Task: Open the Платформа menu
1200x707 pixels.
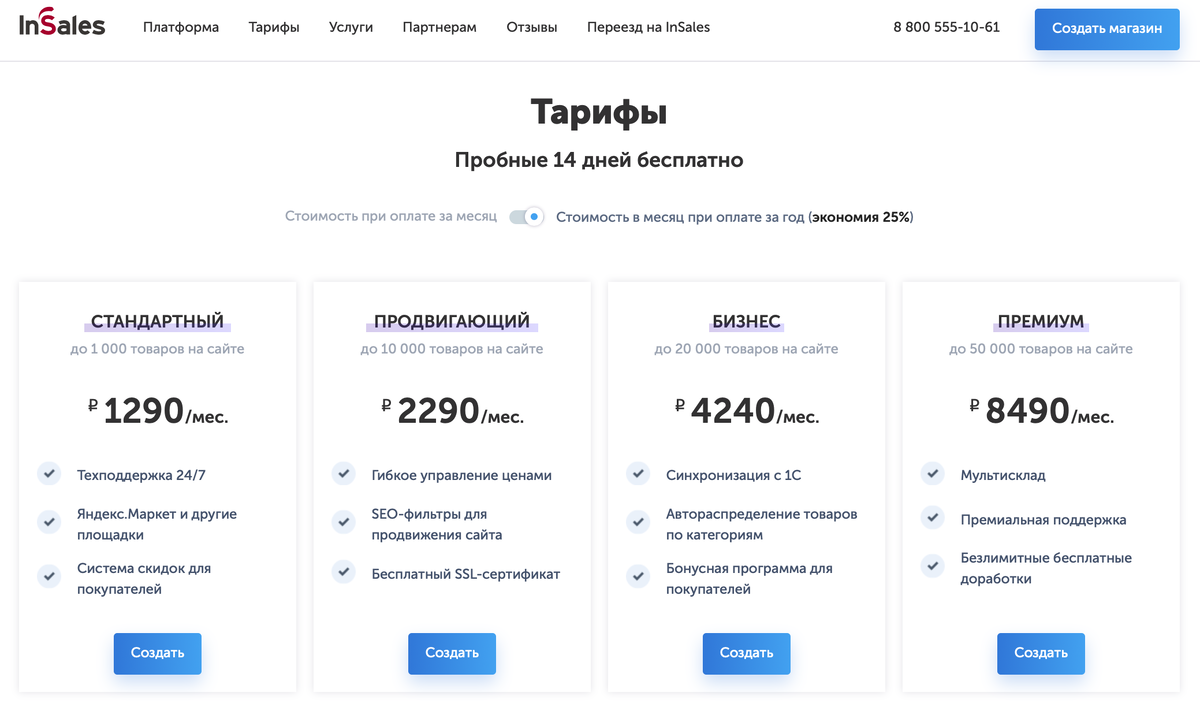Action: (x=181, y=27)
